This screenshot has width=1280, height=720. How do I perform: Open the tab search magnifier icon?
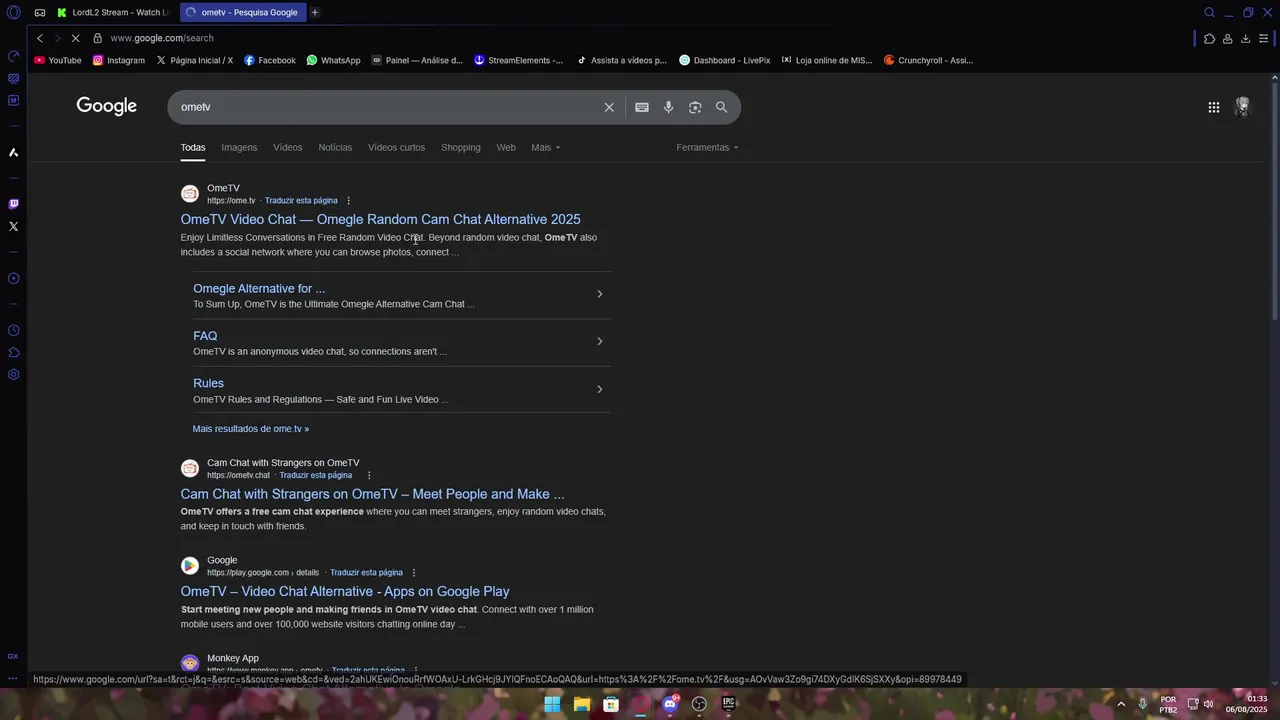click(1209, 13)
